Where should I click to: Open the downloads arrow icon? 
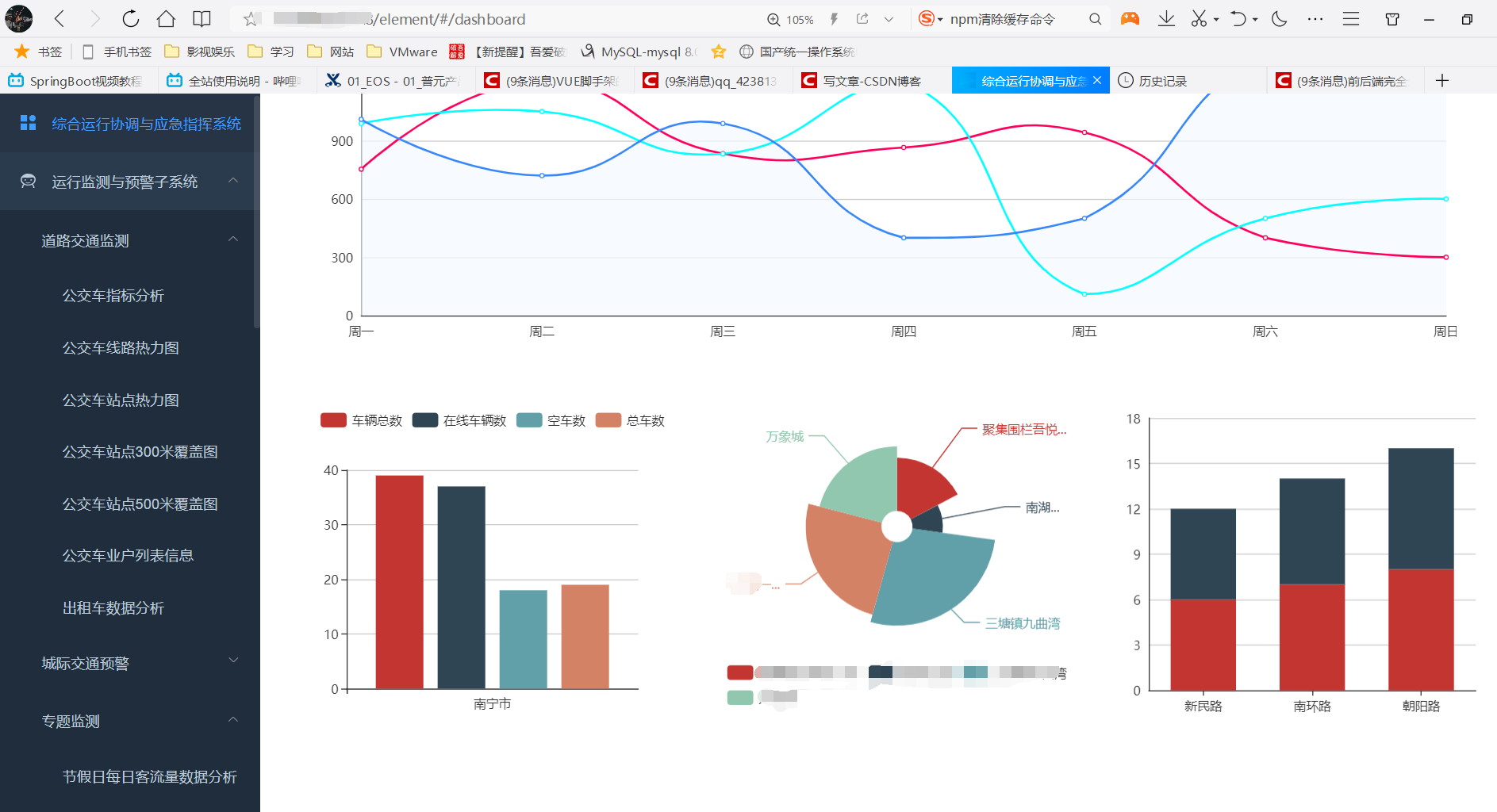pyautogui.click(x=1166, y=19)
